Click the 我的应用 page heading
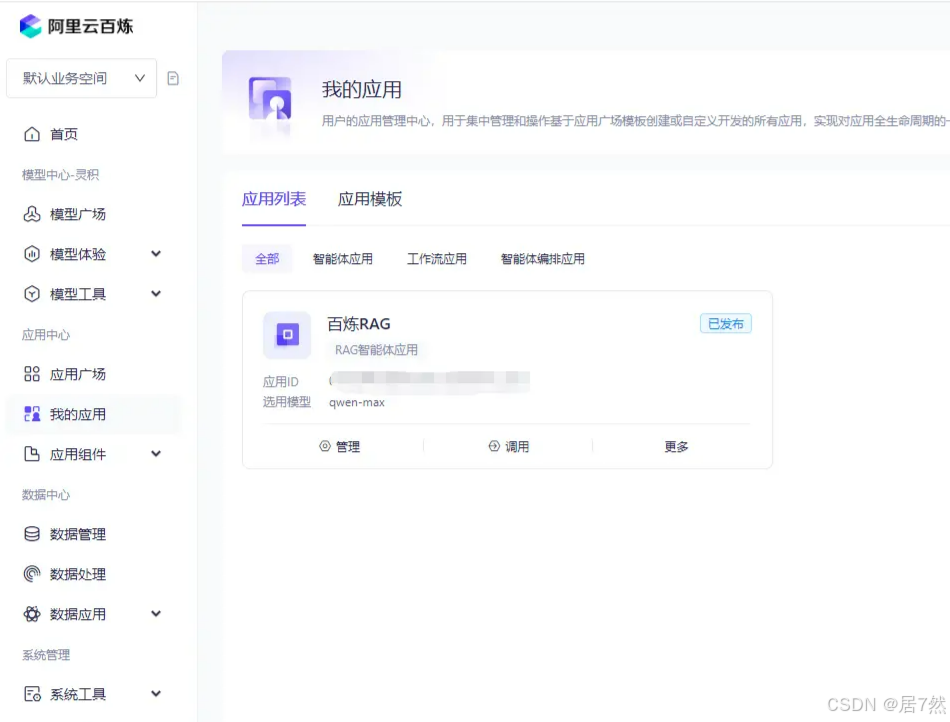Viewport: 950px width, 722px height. (x=362, y=90)
